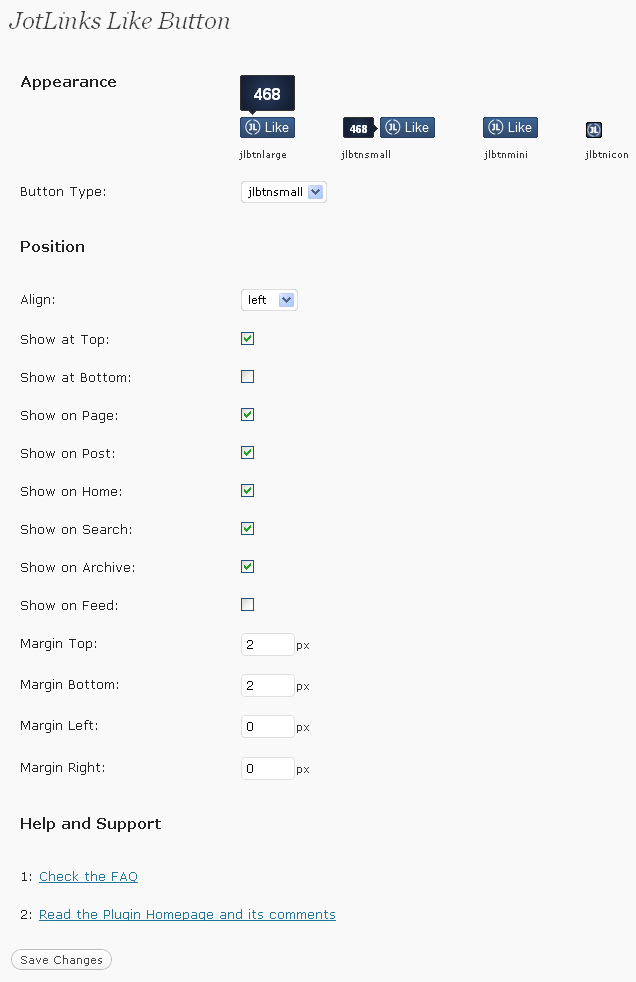Enable the Show on Feed checkbox
The width and height of the screenshot is (636, 982).
[x=247, y=604]
